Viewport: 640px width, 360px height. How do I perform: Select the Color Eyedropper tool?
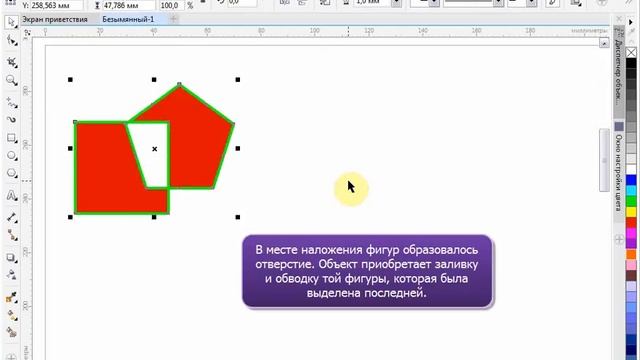coord(11,298)
